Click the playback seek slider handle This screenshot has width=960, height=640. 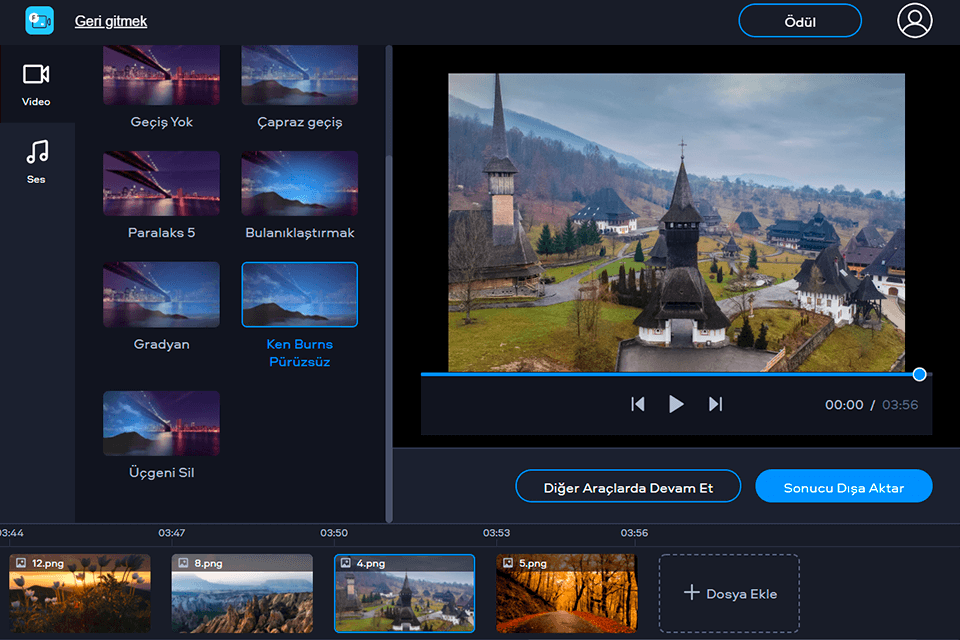919,374
